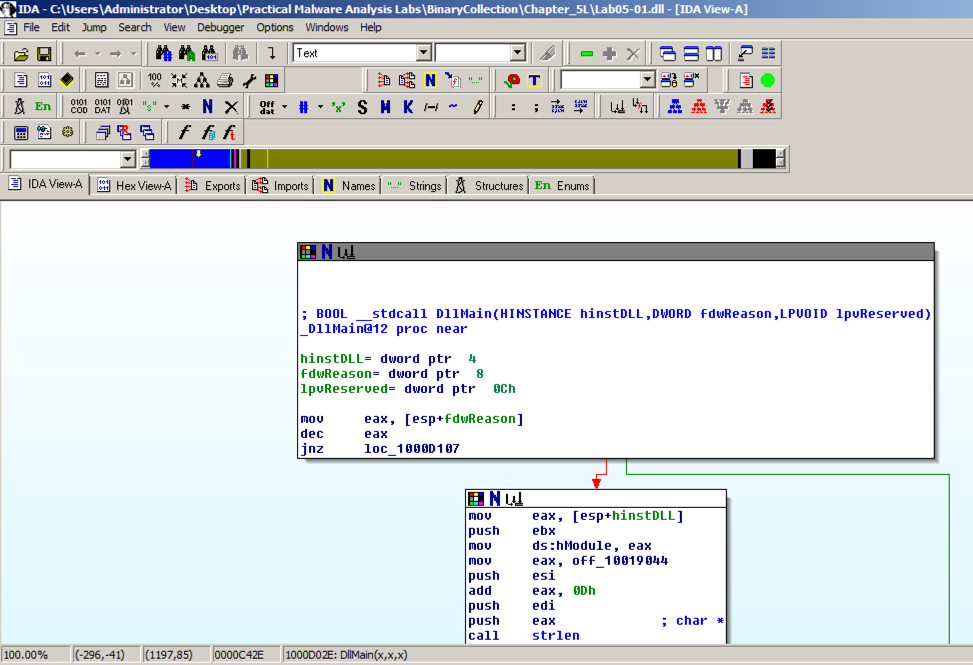The height and width of the screenshot is (665, 973).
Task: Click the yellow T text icon
Action: pos(535,80)
